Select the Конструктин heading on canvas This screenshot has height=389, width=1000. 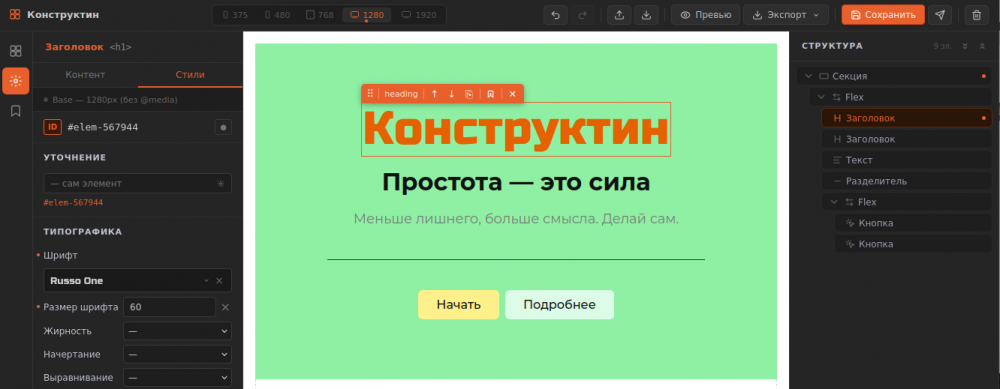tap(516, 129)
